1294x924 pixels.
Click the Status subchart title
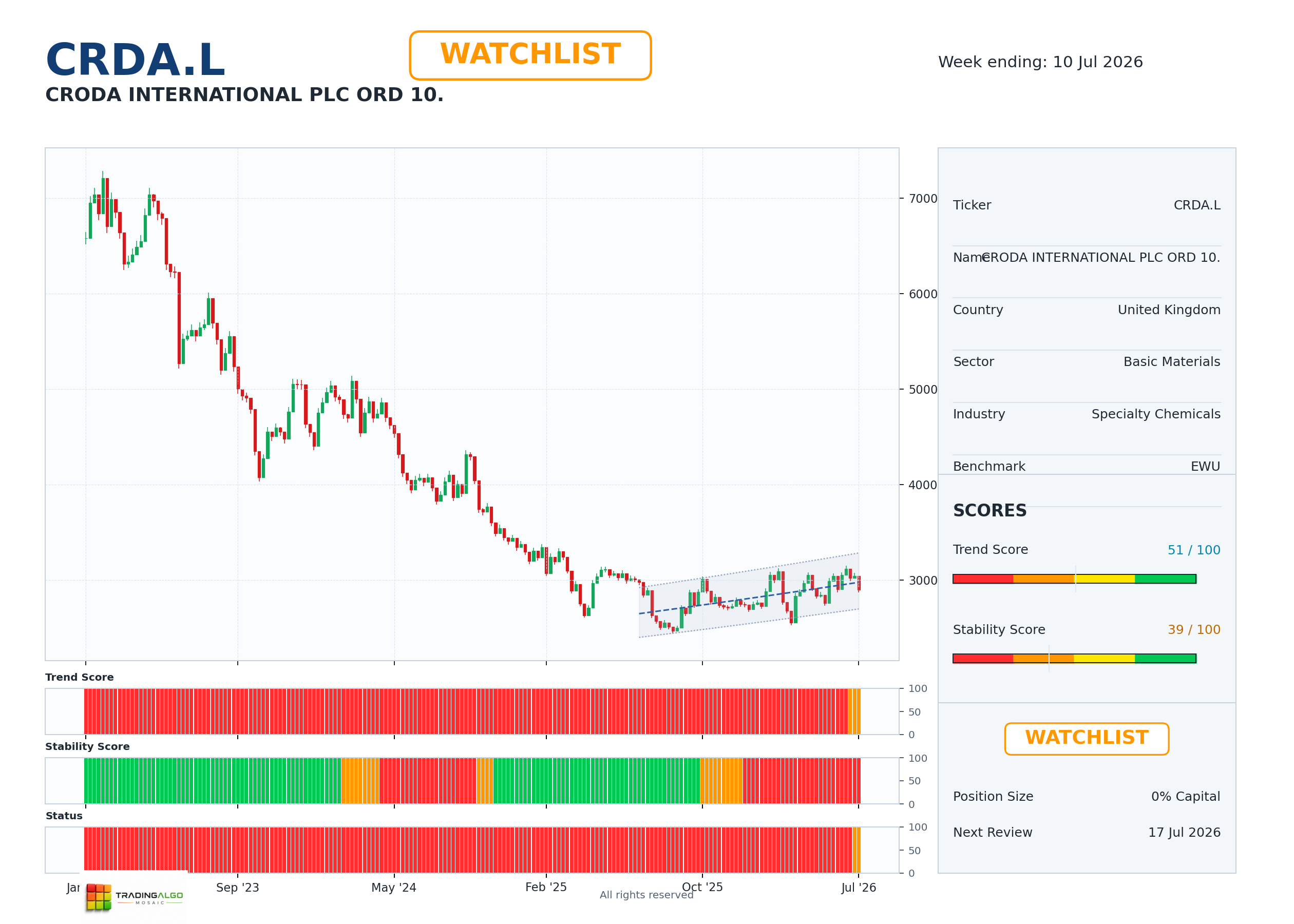[x=64, y=816]
